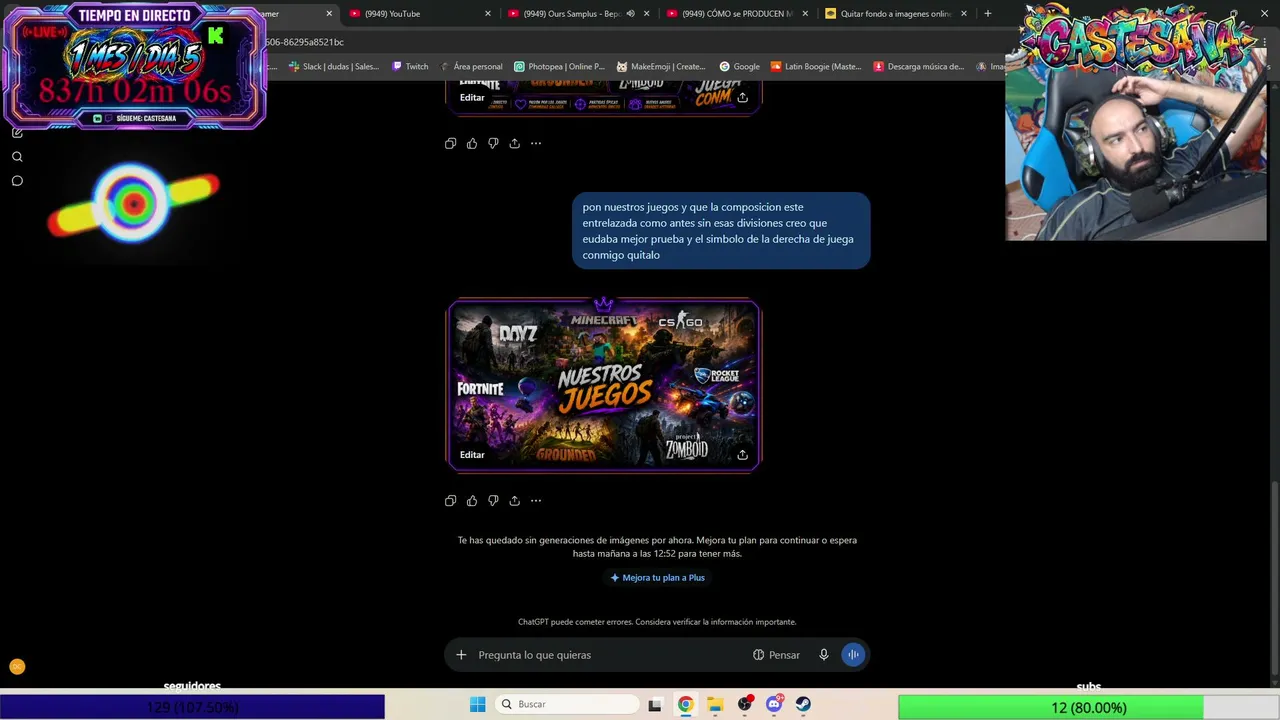
Task: Switch to 'Quitar fondo a imagenes online' tab
Action: (x=895, y=13)
